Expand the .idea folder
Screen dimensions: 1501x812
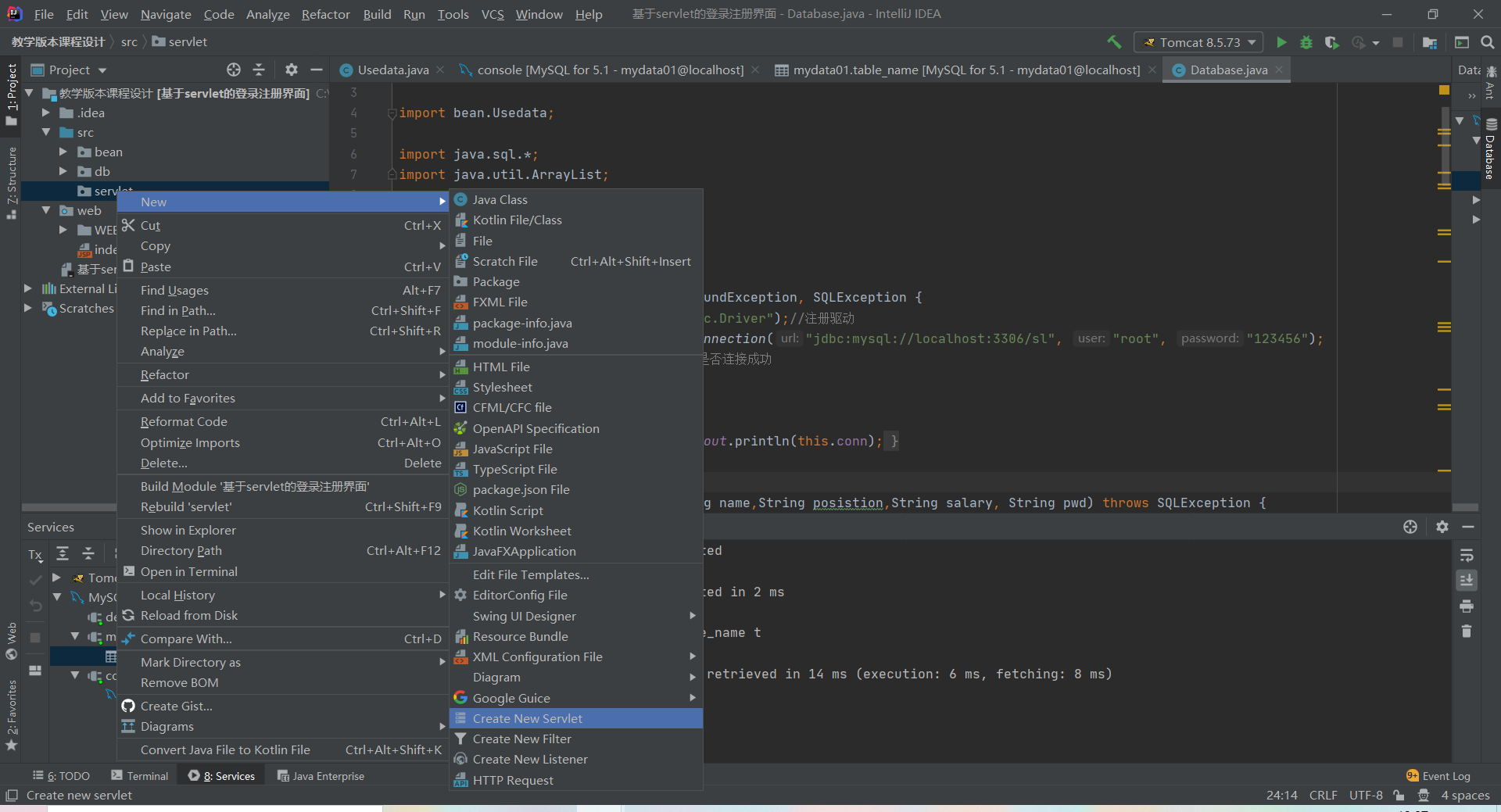(46, 113)
